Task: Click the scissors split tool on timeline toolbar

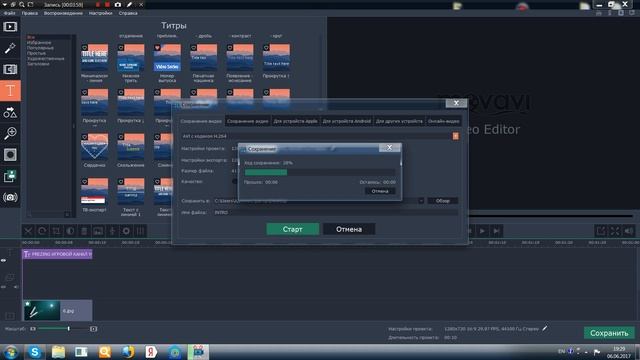Action: click(28, 231)
